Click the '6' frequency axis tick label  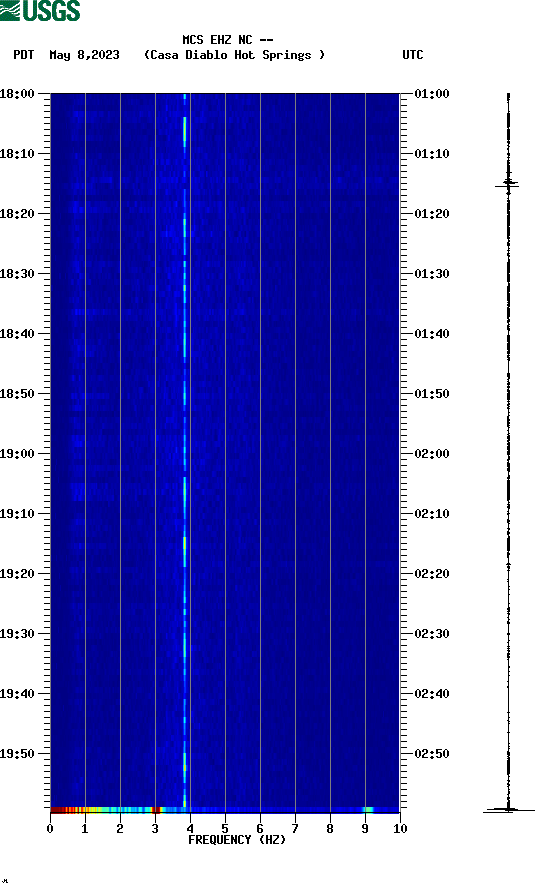(x=260, y=828)
